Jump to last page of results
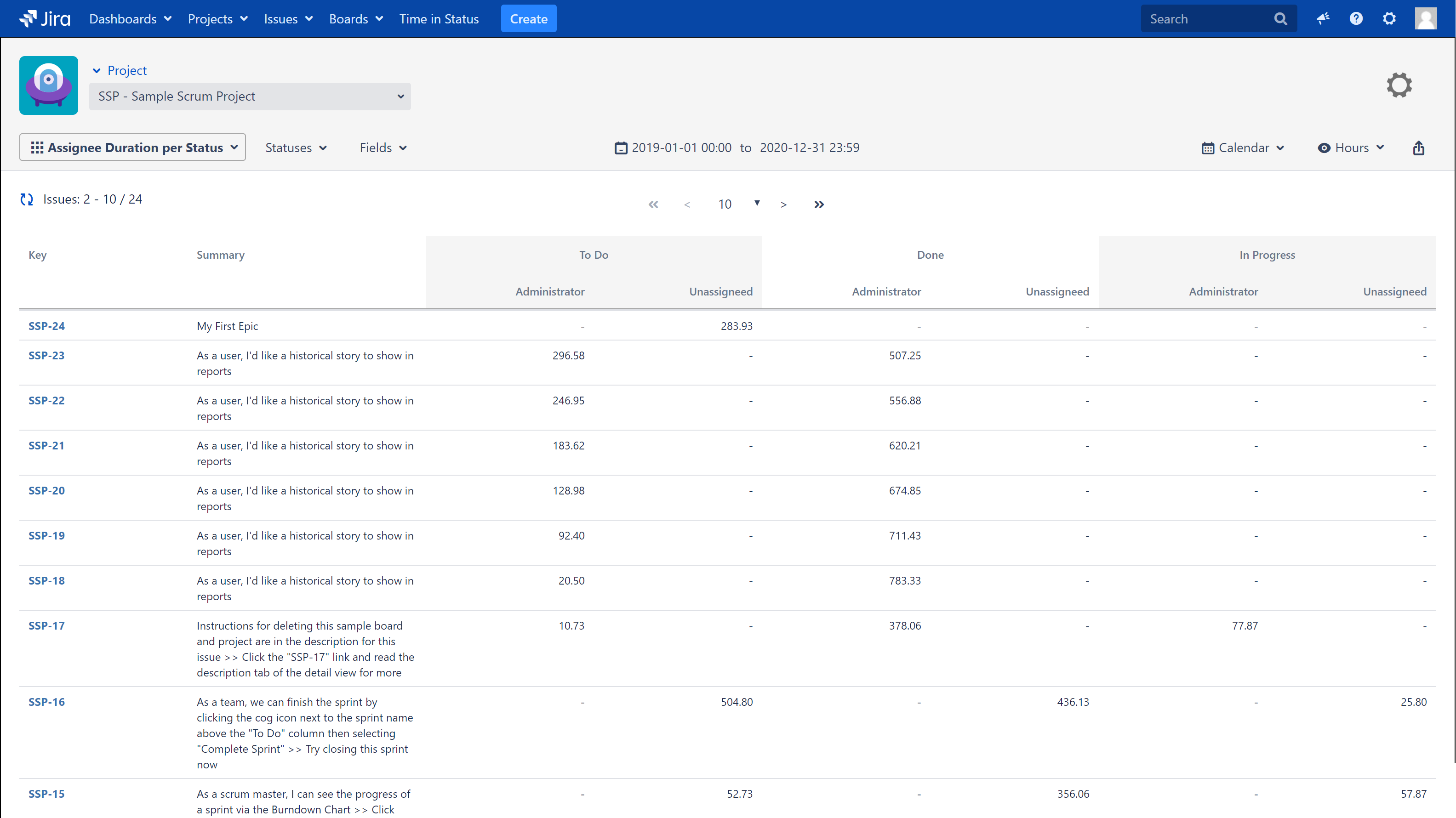This screenshot has height=818, width=1456. click(819, 204)
